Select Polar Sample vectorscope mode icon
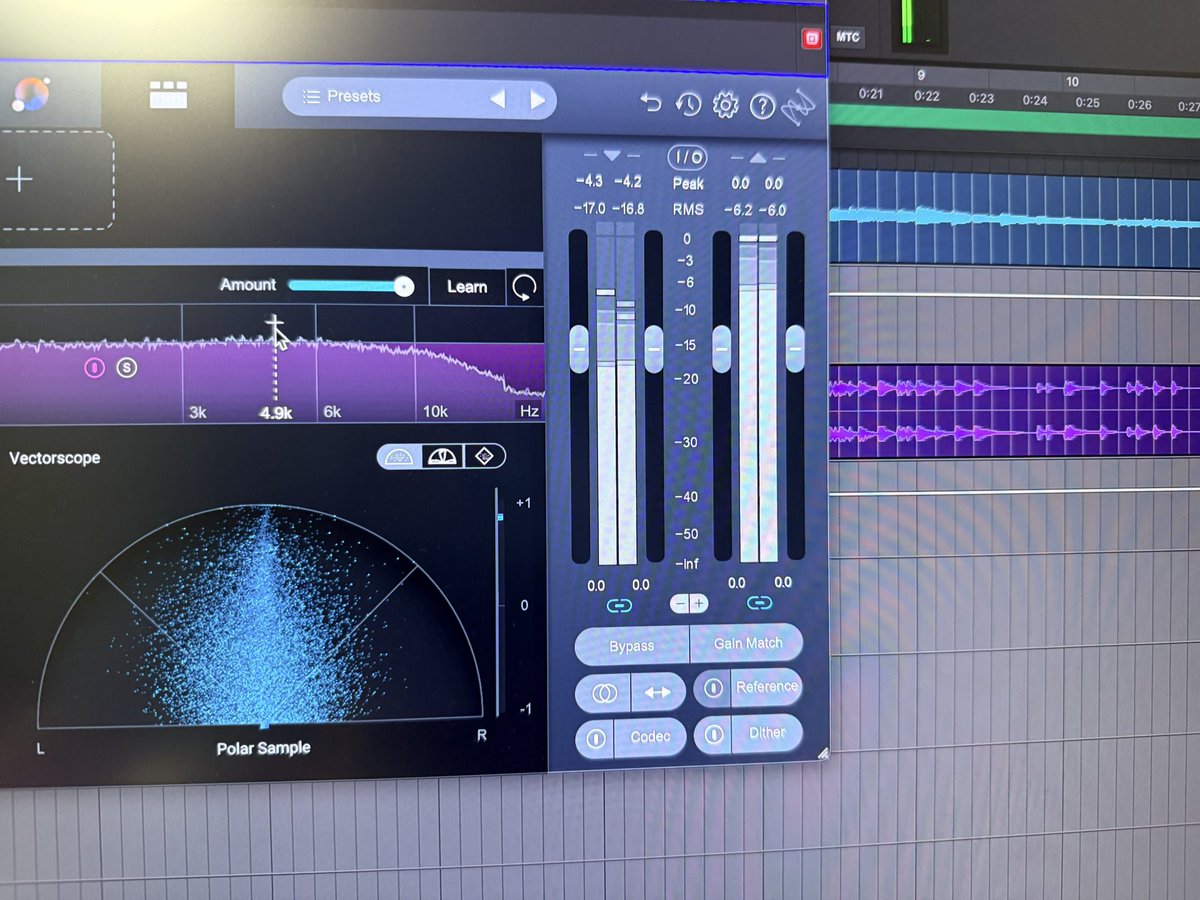 [399, 456]
